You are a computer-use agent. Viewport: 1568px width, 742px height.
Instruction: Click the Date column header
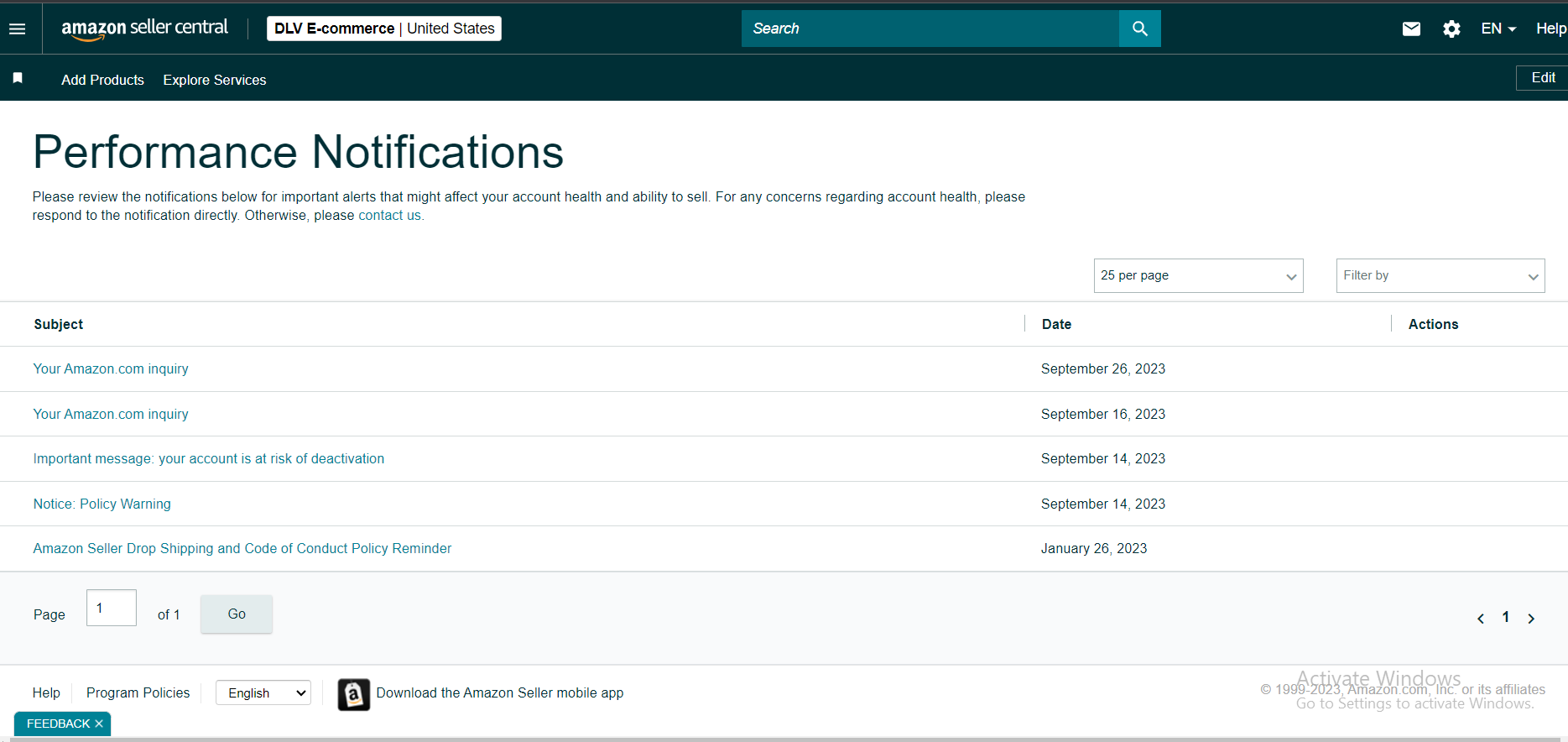(1056, 324)
